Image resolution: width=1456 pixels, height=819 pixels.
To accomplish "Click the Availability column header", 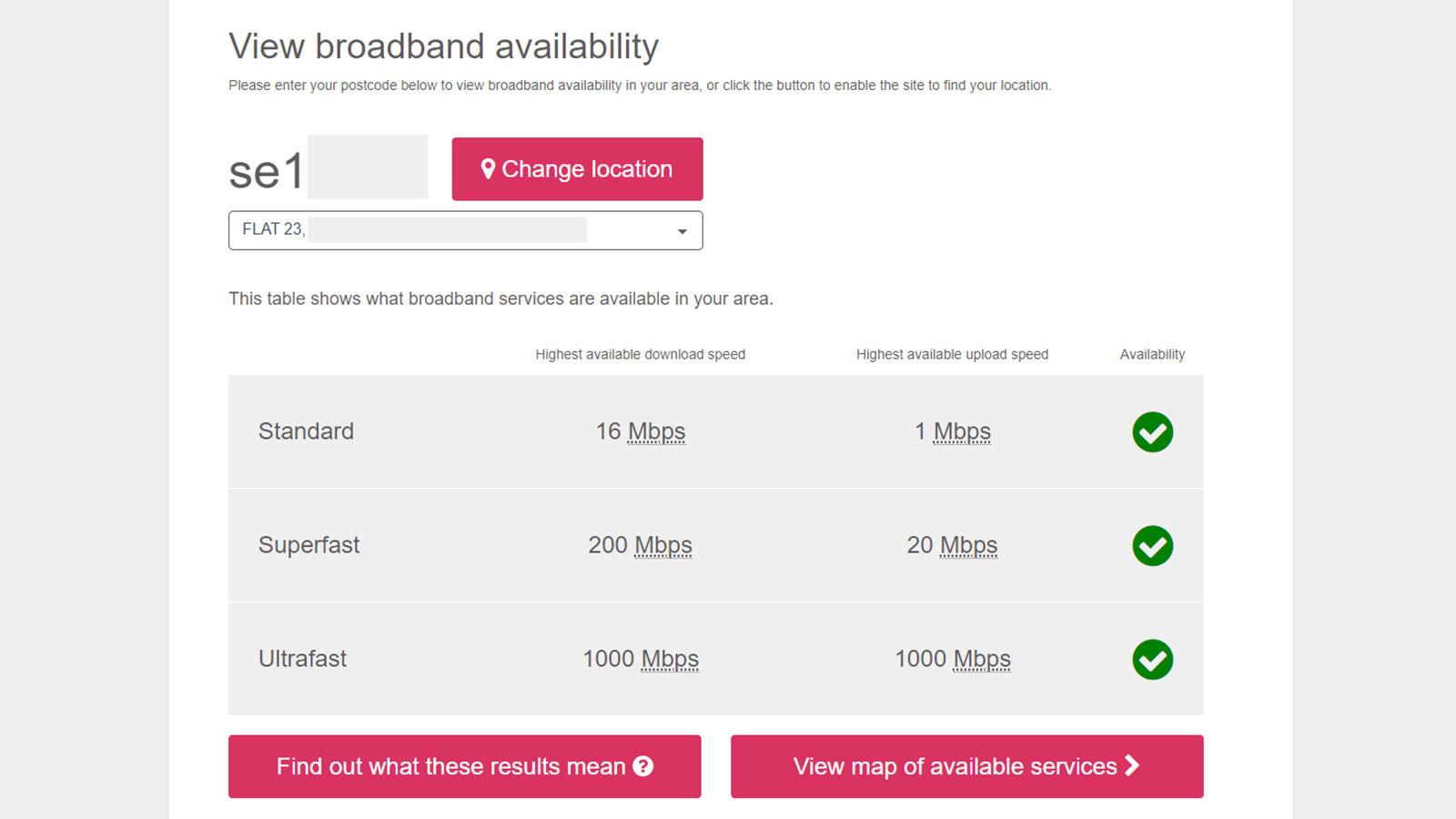I will click(1151, 354).
